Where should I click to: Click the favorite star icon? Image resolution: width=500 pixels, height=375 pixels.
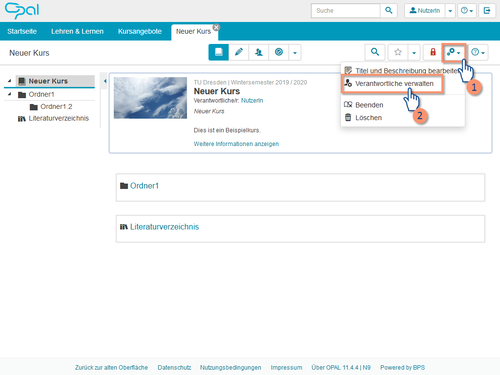[398, 52]
